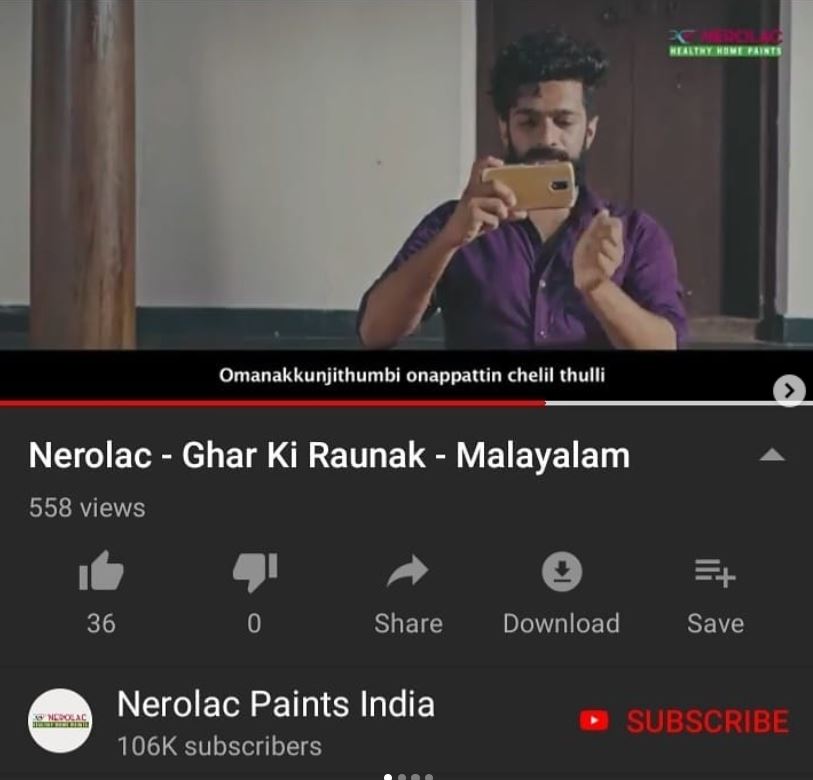Image resolution: width=813 pixels, height=780 pixels.
Task: Open the Nerolac Paints India channel name
Action: [x=276, y=704]
